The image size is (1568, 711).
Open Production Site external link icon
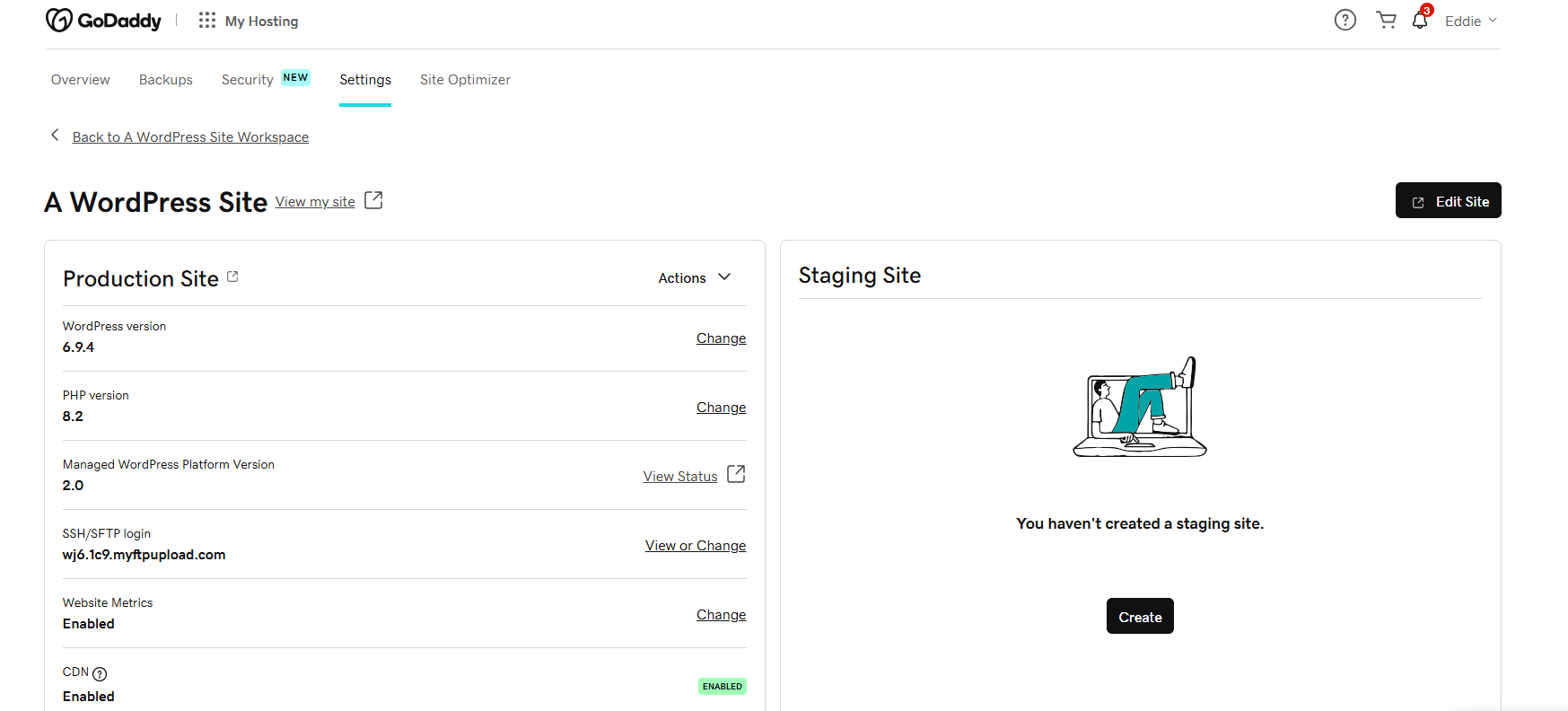point(232,276)
